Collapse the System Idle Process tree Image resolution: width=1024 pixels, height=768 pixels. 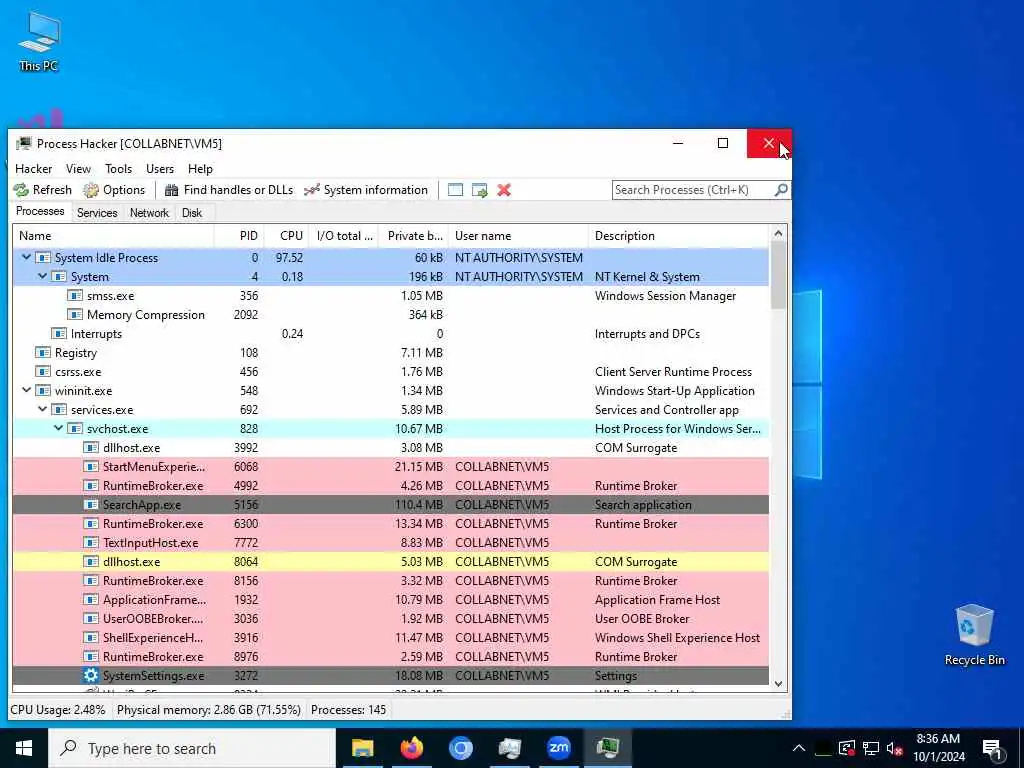[26, 257]
